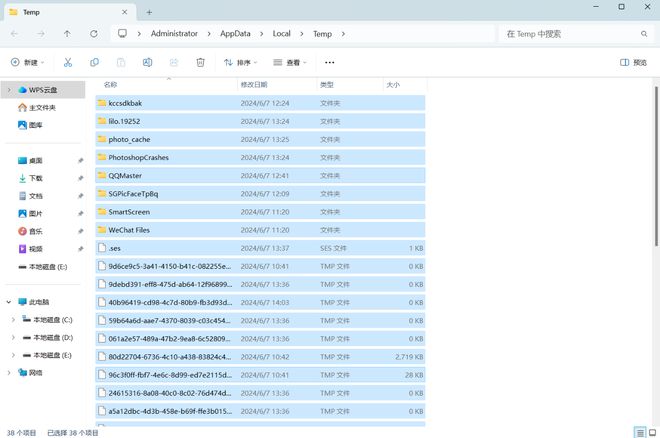The image size is (660, 438).
Task: Go up one folder level
Action: pos(67,34)
